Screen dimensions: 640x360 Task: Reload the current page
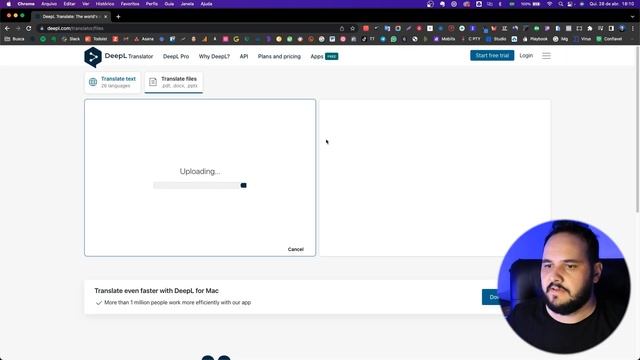point(29,28)
